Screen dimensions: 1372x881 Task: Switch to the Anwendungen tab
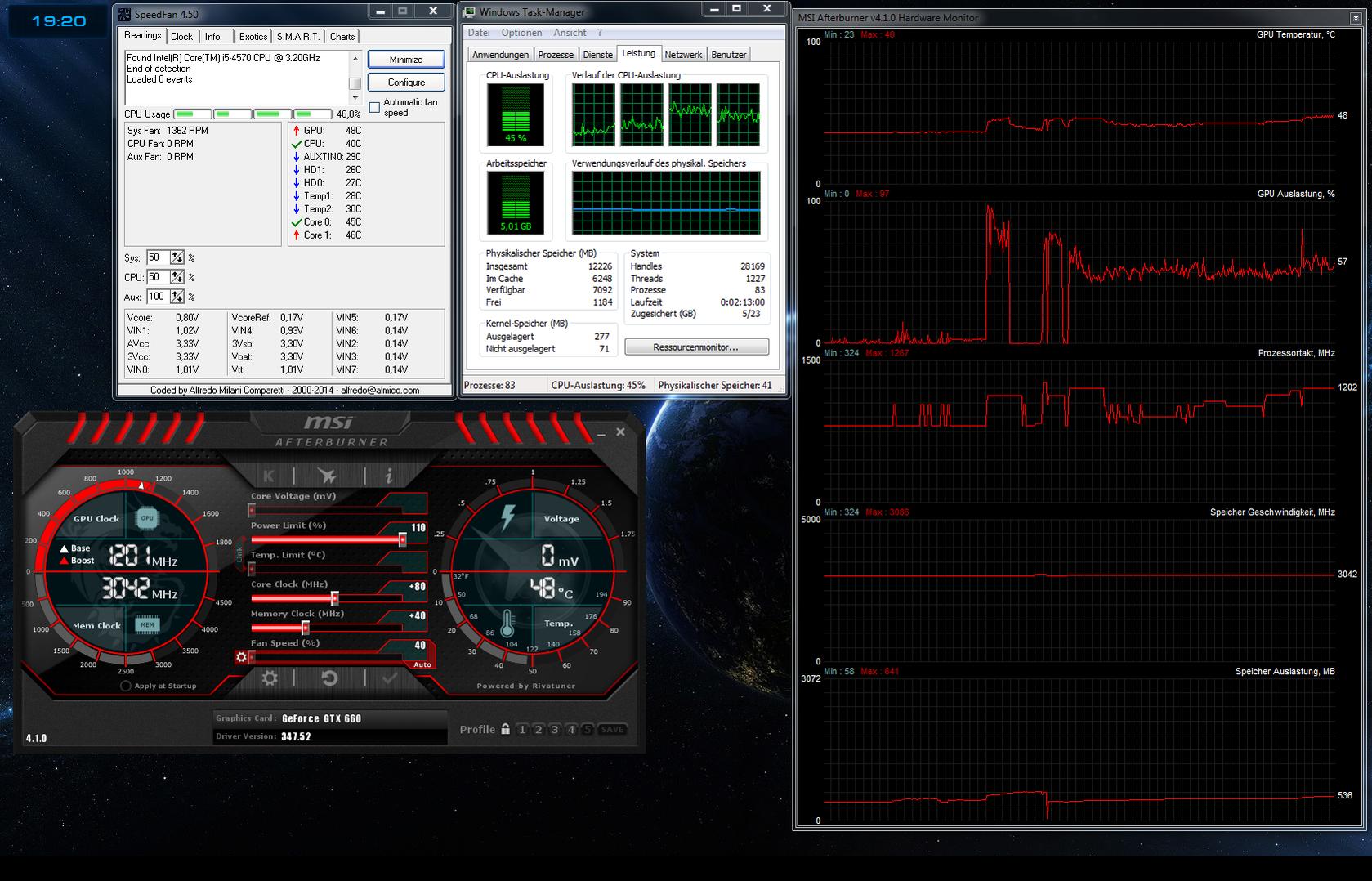click(x=500, y=55)
